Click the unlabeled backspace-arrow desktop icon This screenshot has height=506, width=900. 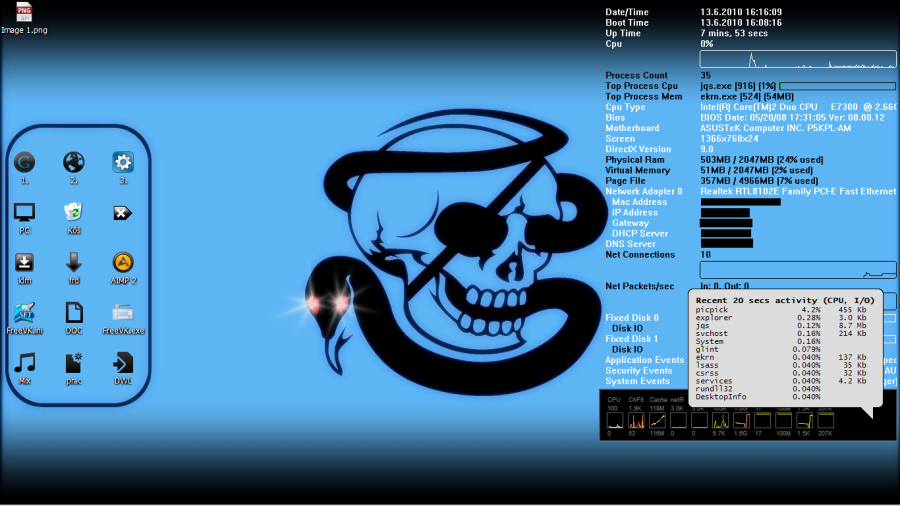[123, 212]
